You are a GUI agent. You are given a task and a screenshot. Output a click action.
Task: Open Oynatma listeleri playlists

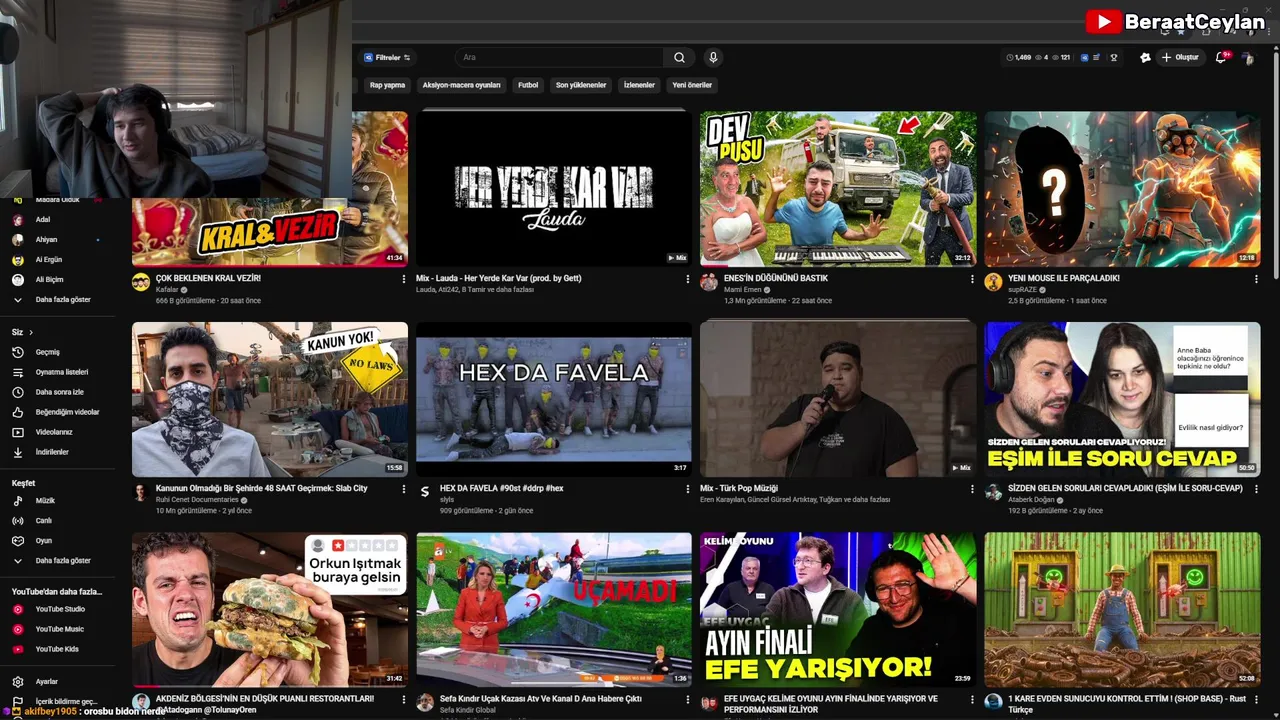[61, 372]
